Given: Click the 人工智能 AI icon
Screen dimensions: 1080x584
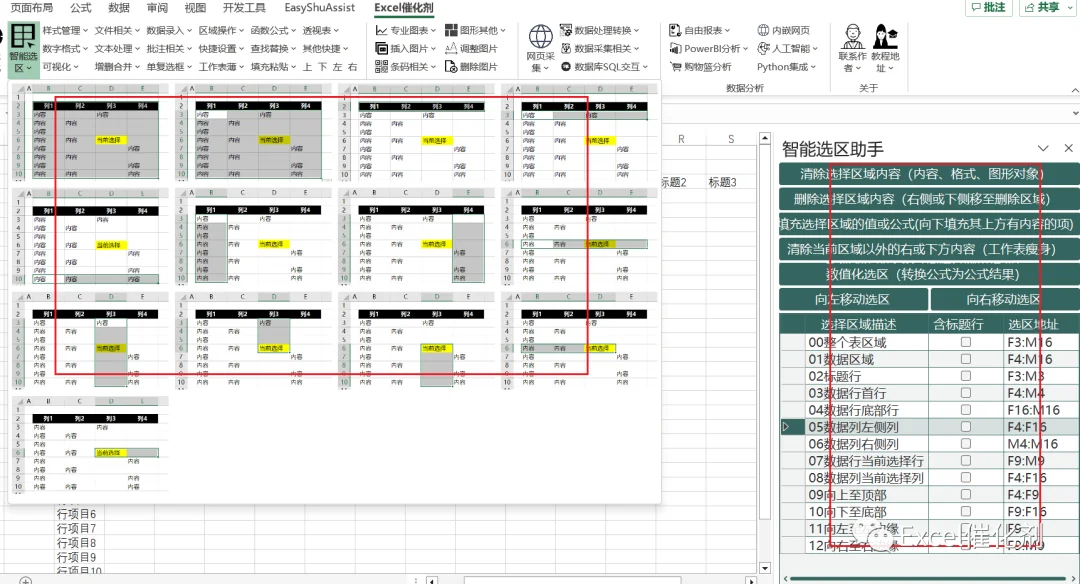Looking at the screenshot, I should (763, 48).
